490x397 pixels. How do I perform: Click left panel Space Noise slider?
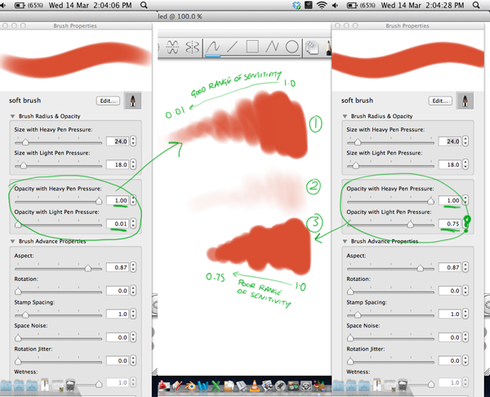click(58, 338)
